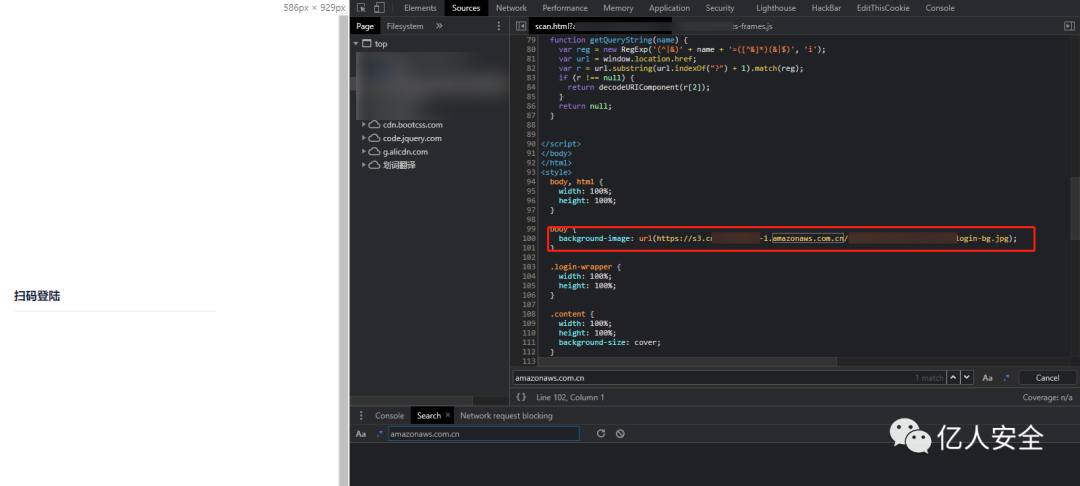Click the vertical scrollbar of the code editor
The height and width of the screenshot is (486, 1080).
pos(1074,208)
